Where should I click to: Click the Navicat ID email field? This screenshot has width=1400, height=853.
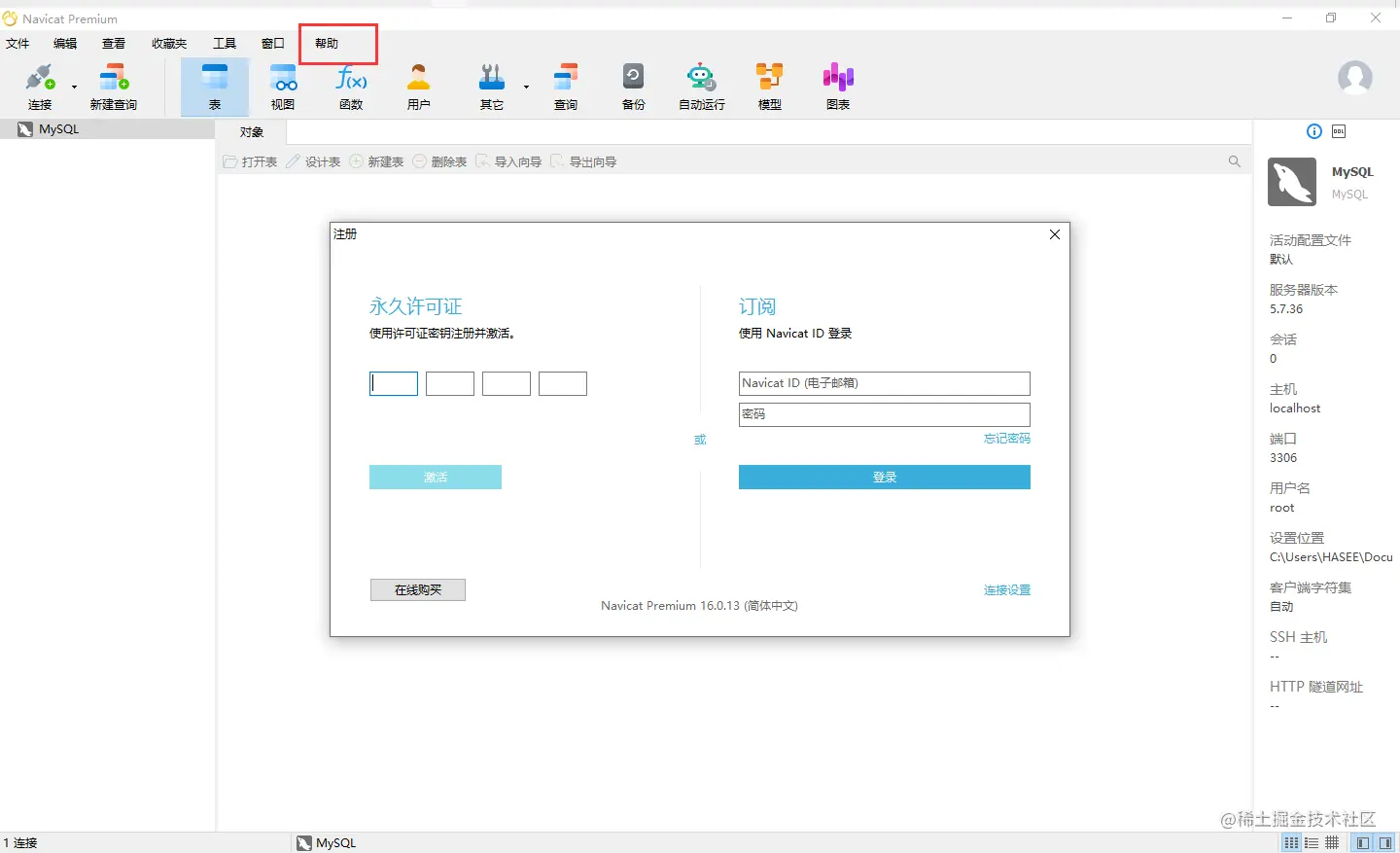click(885, 383)
